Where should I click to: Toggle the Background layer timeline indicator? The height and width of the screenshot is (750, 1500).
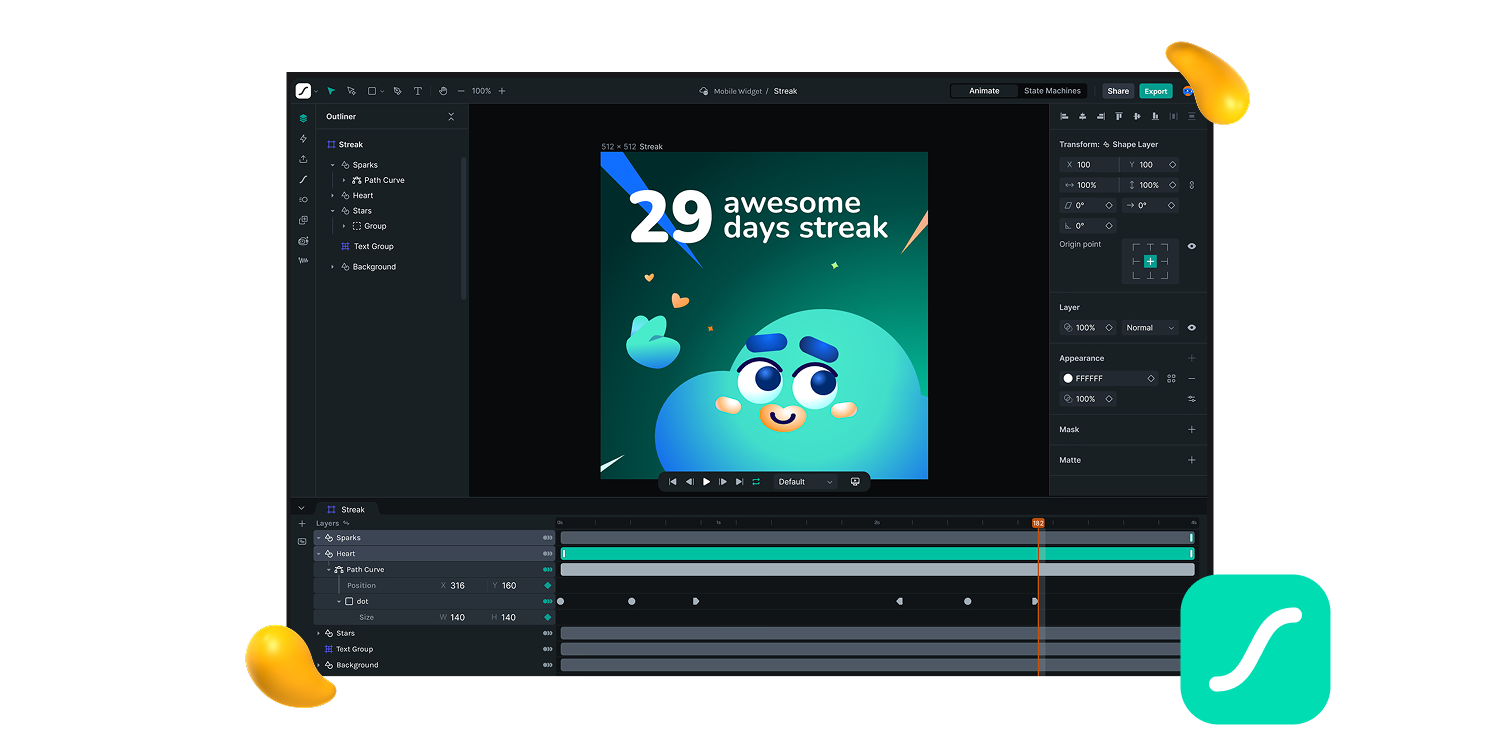(547, 666)
